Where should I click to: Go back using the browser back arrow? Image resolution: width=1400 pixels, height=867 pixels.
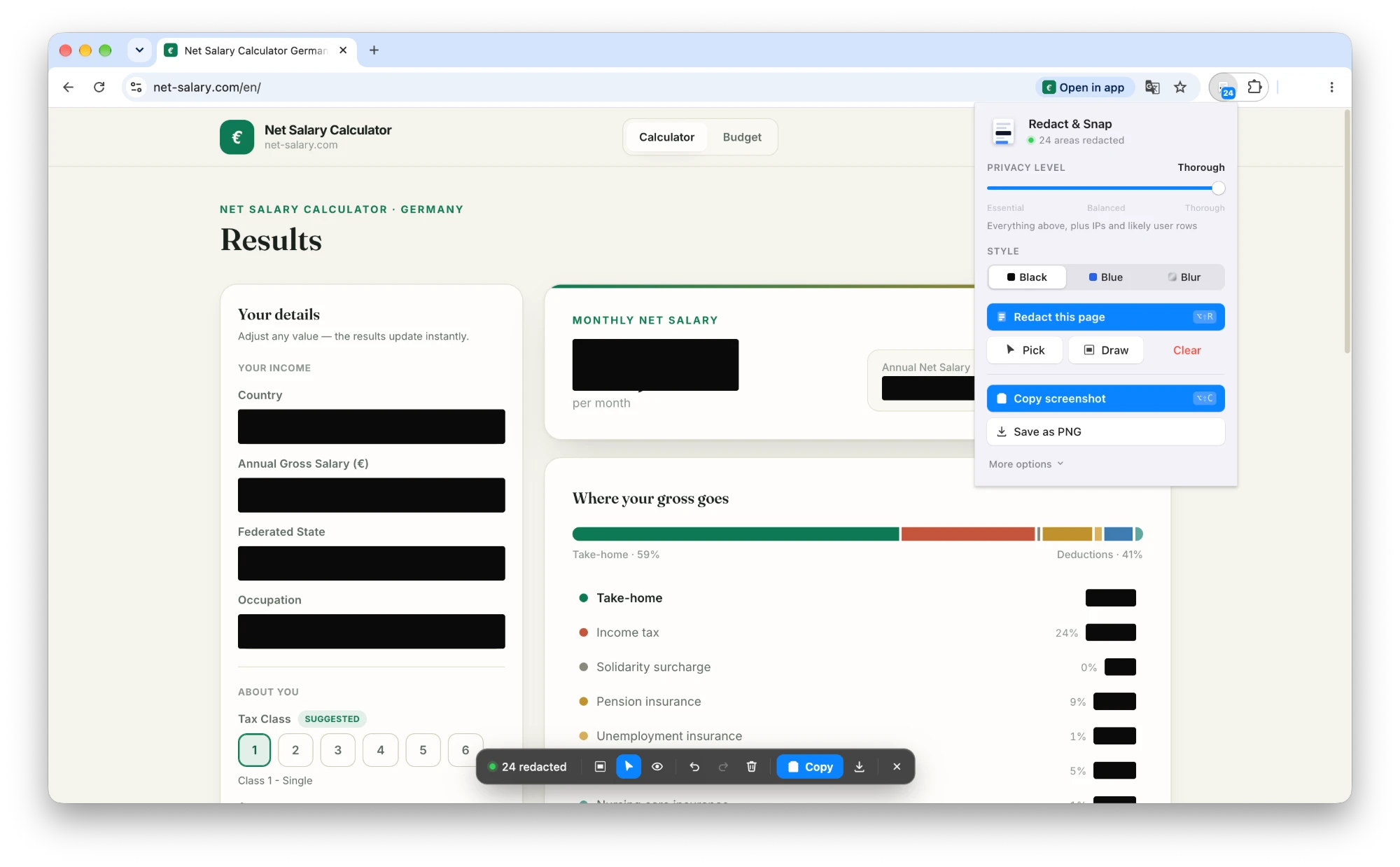(68, 87)
